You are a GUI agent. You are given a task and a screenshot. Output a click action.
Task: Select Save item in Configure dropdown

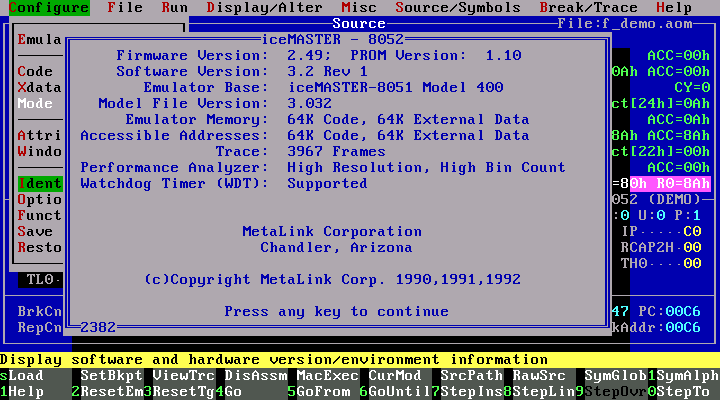point(35,231)
